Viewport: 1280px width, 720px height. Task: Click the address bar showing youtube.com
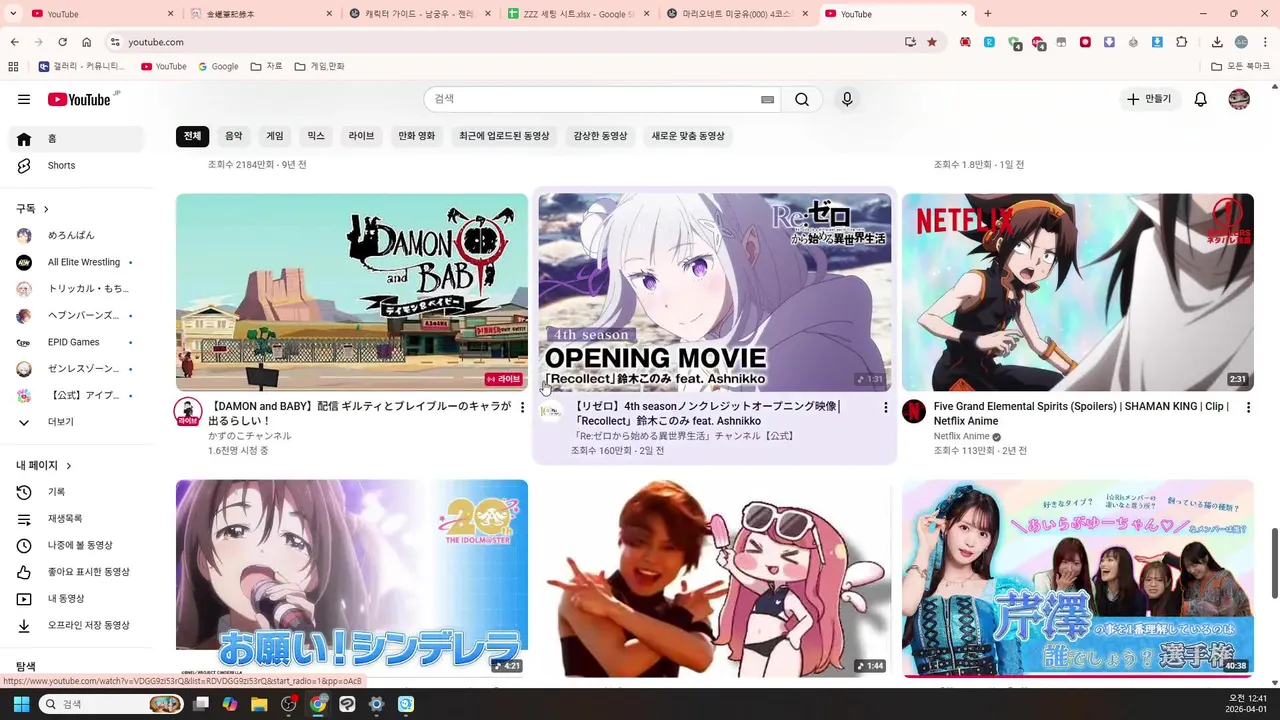pos(500,42)
